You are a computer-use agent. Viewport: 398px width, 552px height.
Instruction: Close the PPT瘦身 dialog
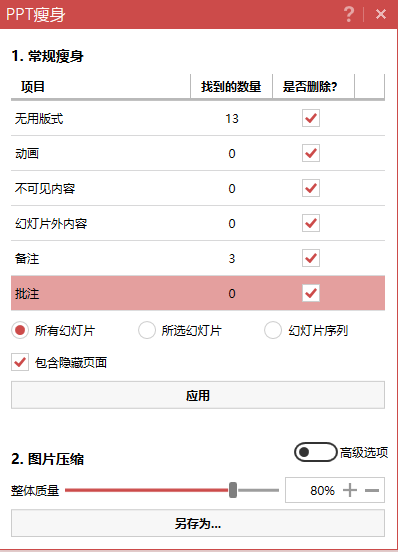381,14
